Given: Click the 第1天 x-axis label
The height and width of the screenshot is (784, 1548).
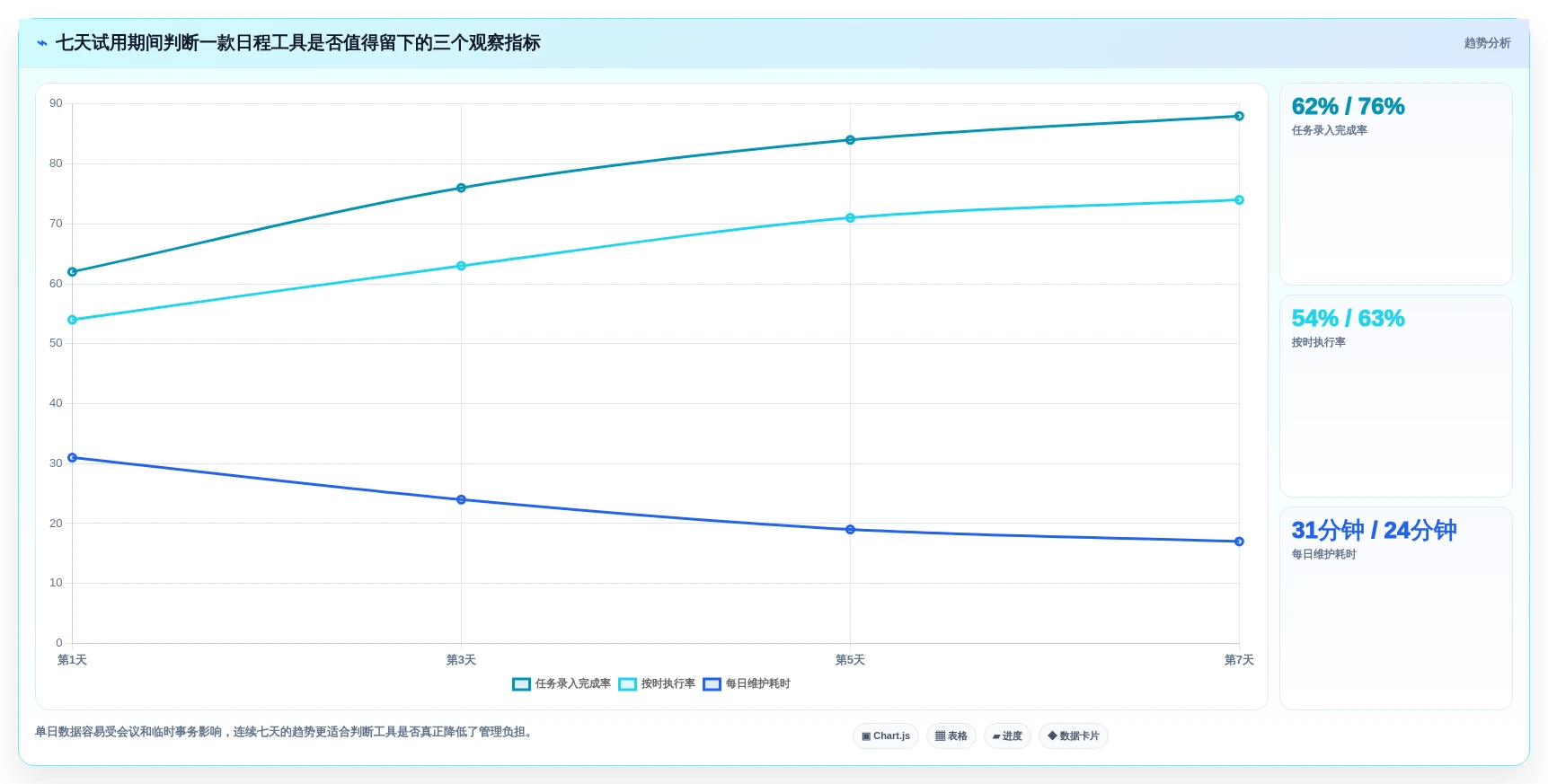Looking at the screenshot, I should (x=72, y=660).
